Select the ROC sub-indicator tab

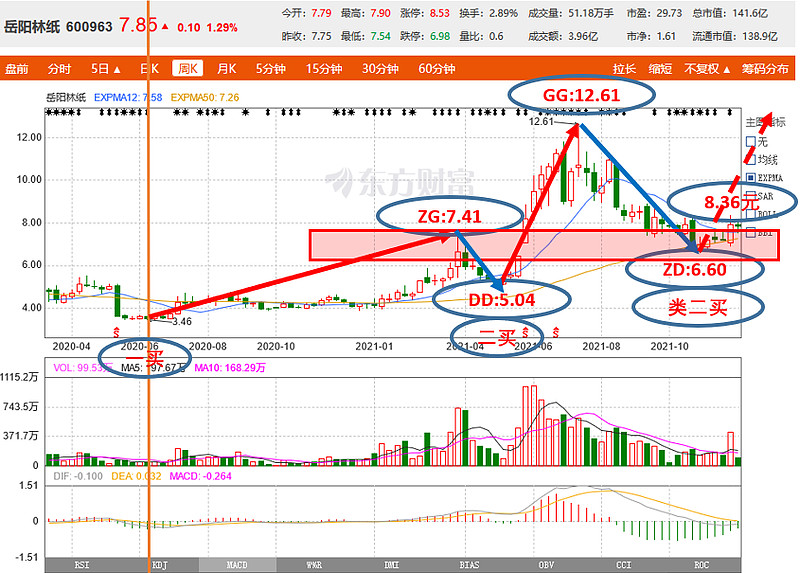tap(702, 565)
